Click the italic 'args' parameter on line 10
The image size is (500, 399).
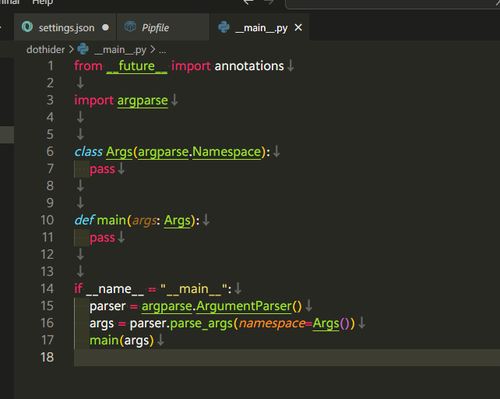click(144, 221)
